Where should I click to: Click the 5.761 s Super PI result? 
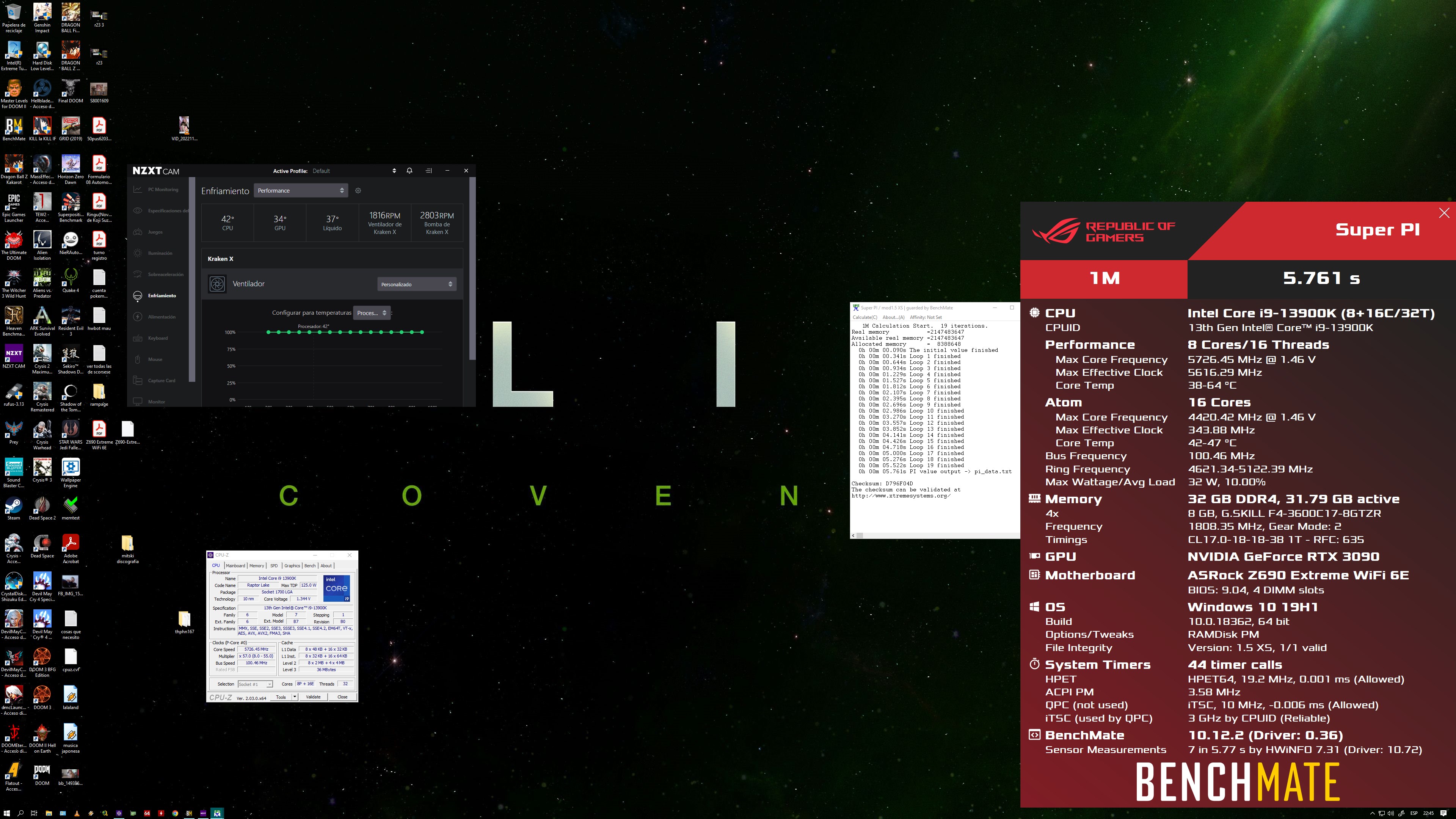coord(1321,278)
